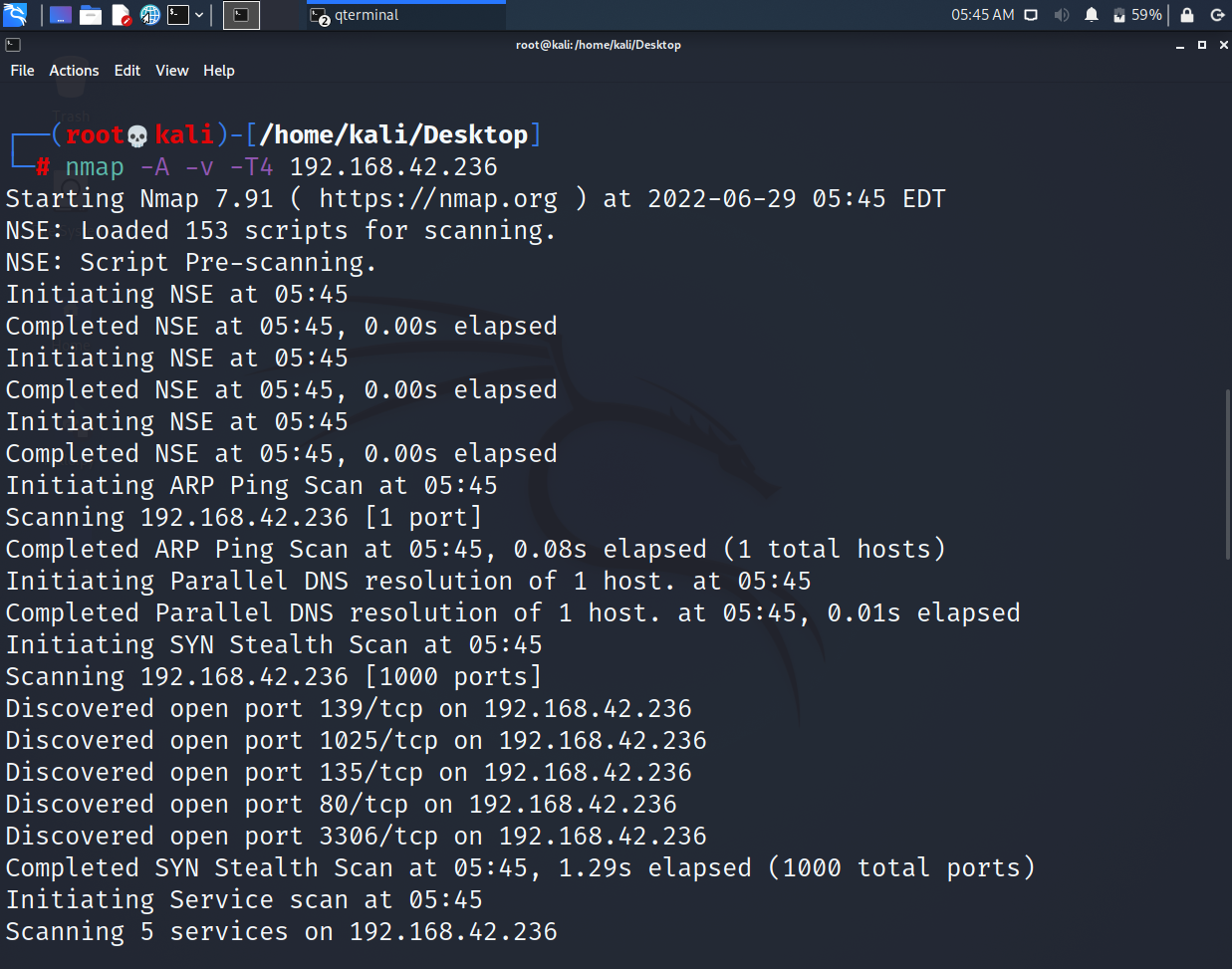Open the Help menu
This screenshot has height=969, width=1232.
[x=219, y=71]
